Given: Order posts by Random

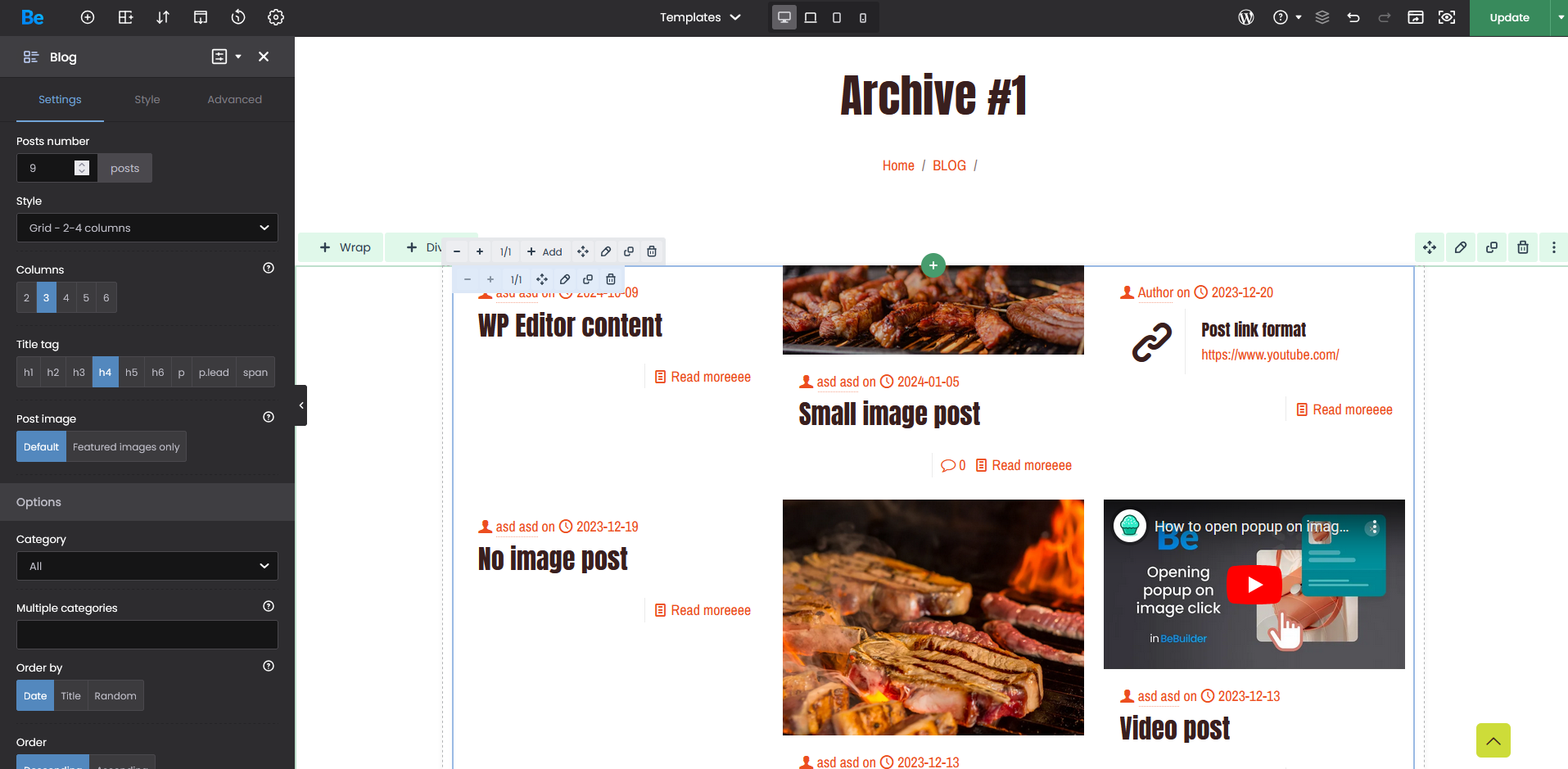Looking at the screenshot, I should pyautogui.click(x=115, y=695).
